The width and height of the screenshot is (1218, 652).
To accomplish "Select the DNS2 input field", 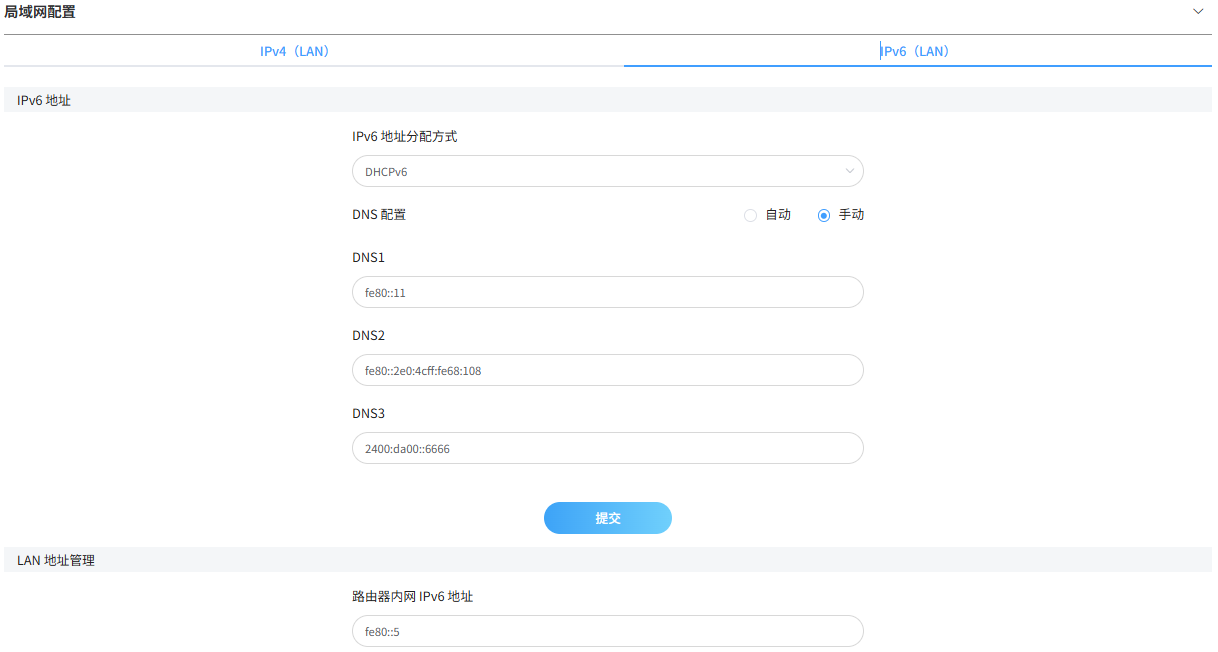I will point(608,370).
